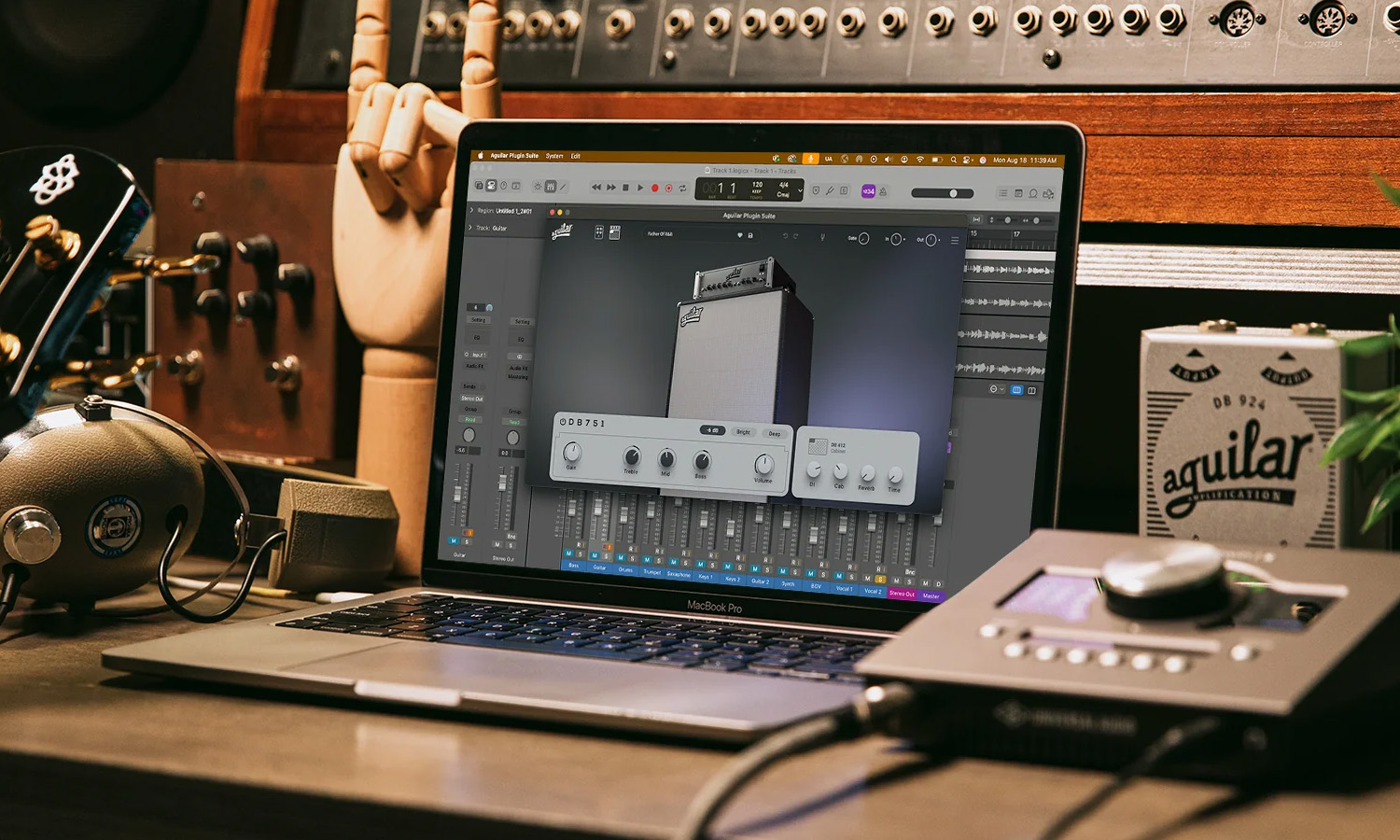Open Spotlight search in the menu bar
The width and height of the screenshot is (1400, 840).
[x=954, y=160]
